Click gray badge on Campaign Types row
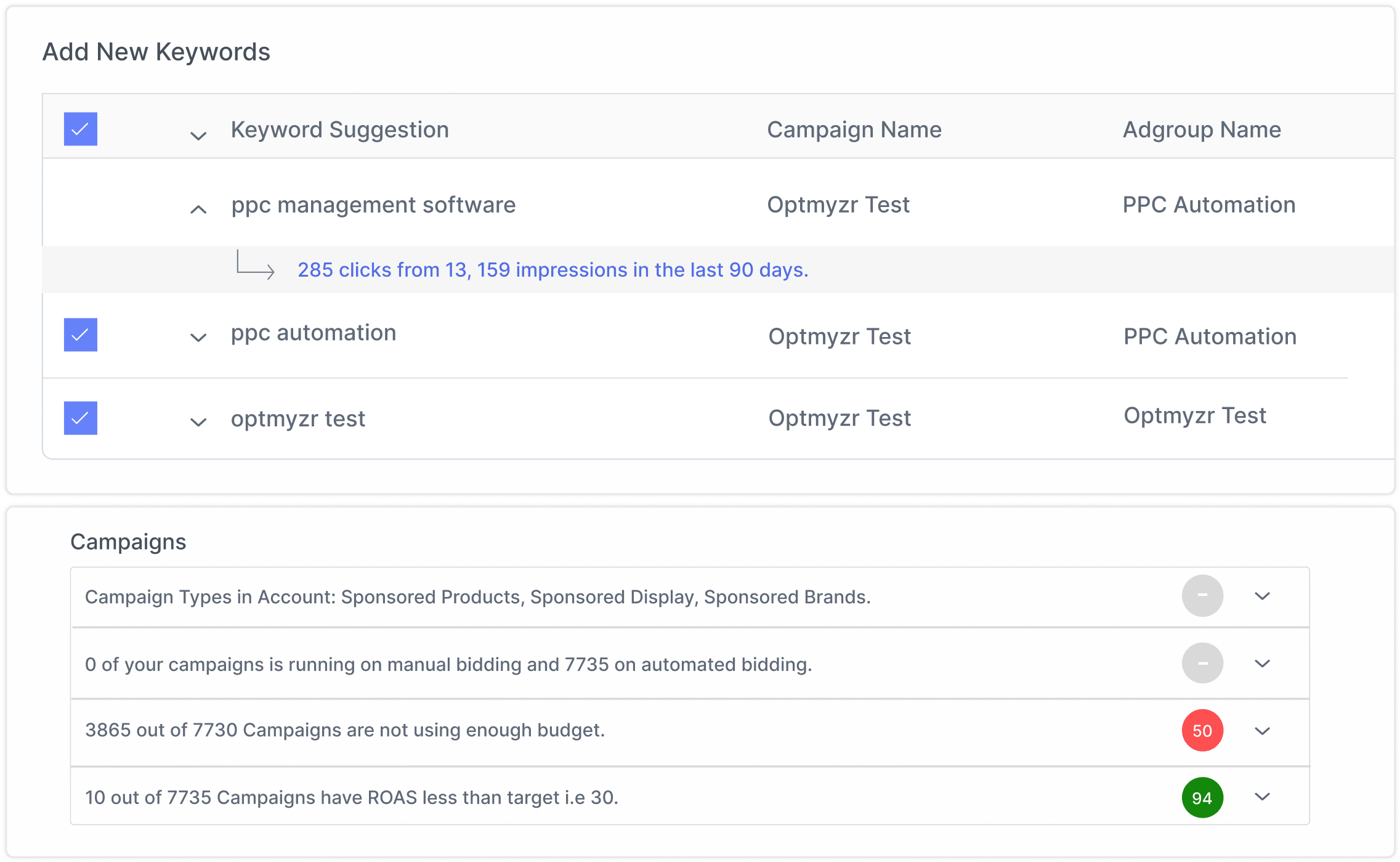The height and width of the screenshot is (862, 1400). coord(1202,596)
